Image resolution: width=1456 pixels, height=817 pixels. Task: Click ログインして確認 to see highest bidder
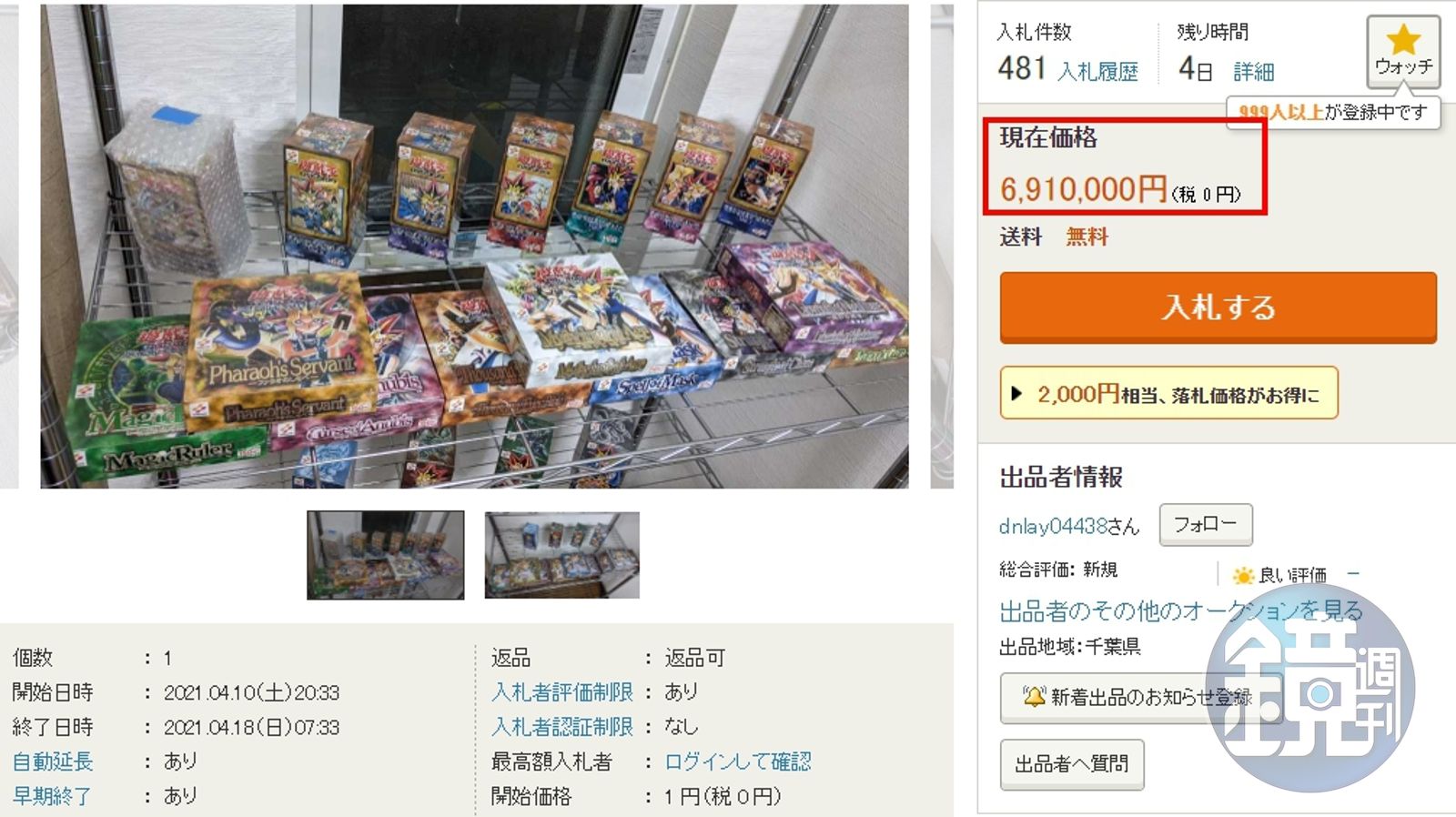[737, 761]
